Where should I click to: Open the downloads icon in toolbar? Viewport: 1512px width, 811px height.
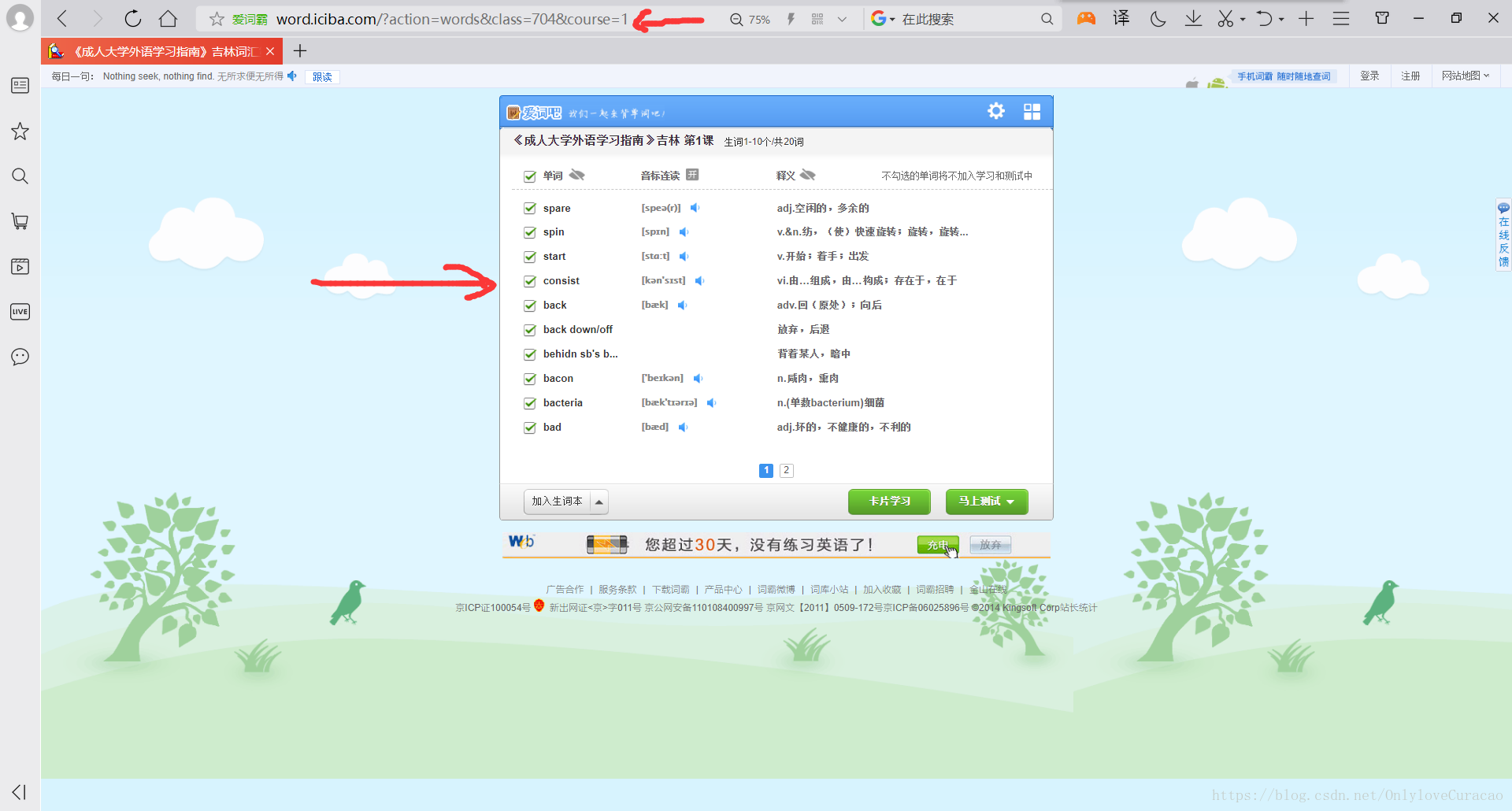coord(1194,19)
